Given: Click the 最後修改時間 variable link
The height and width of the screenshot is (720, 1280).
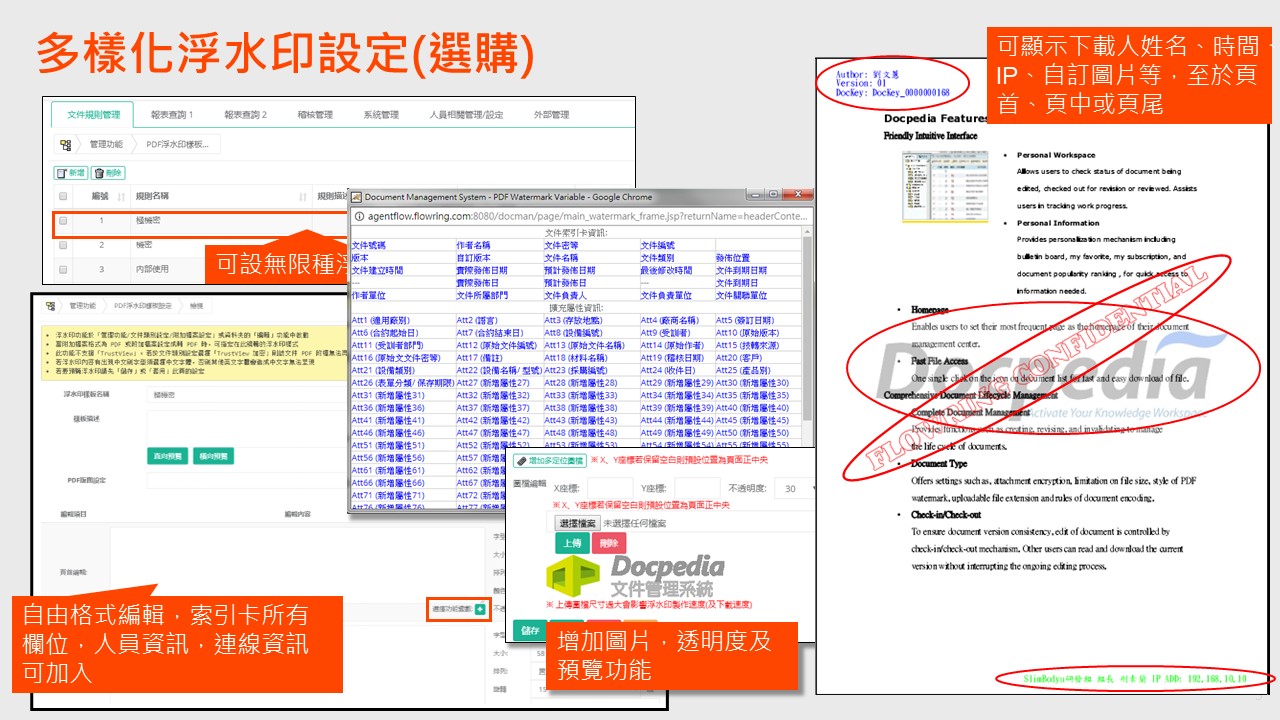Looking at the screenshot, I should coord(666,271).
